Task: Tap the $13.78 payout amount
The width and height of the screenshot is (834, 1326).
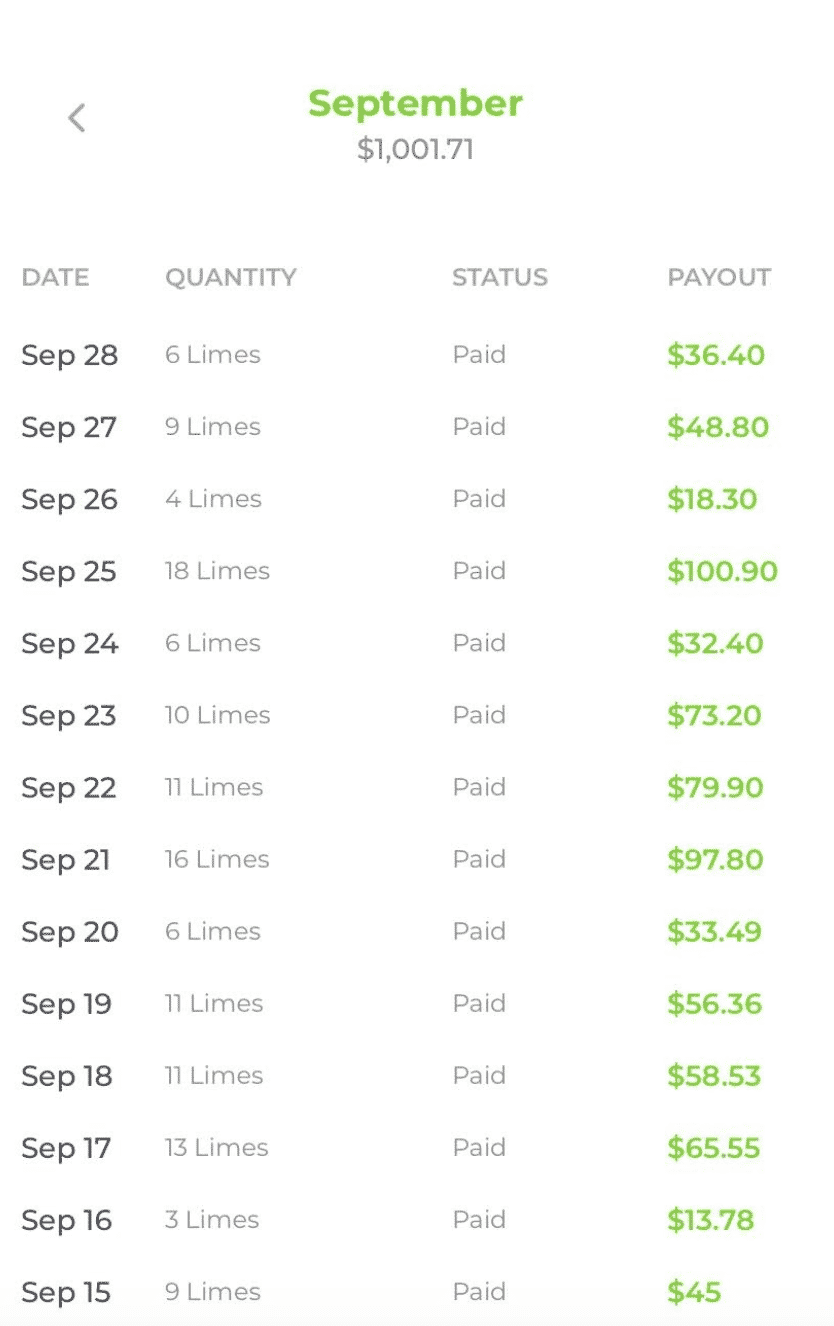Action: point(710,1219)
